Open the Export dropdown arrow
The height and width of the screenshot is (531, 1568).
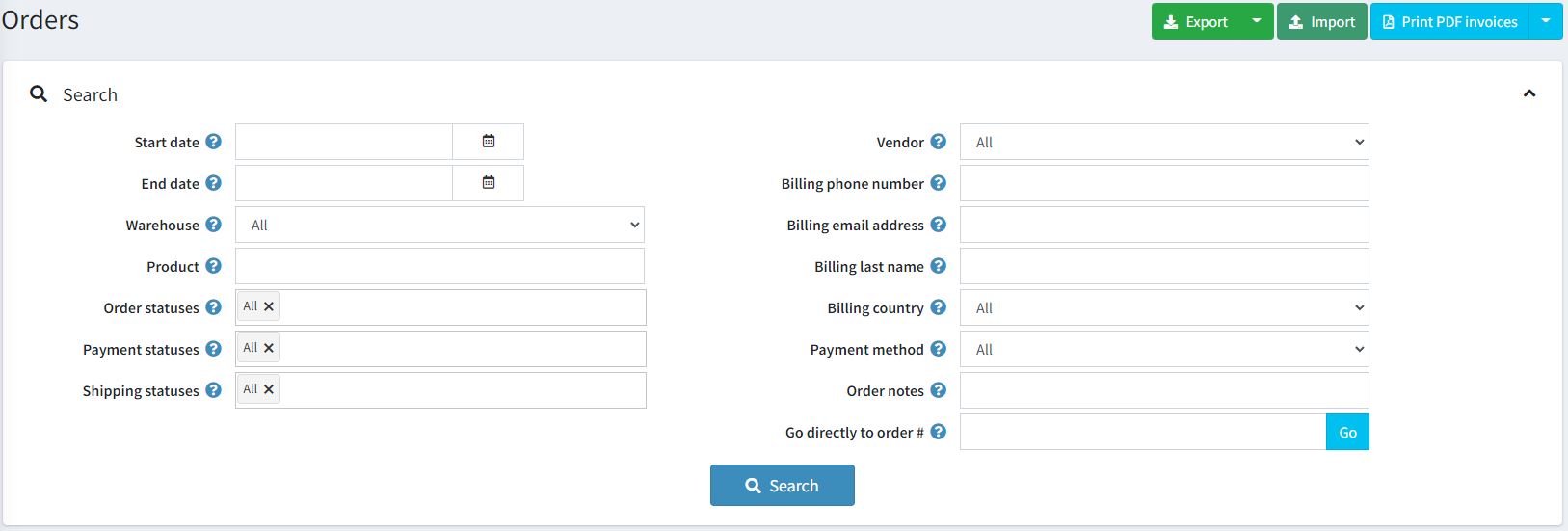[x=1257, y=21]
